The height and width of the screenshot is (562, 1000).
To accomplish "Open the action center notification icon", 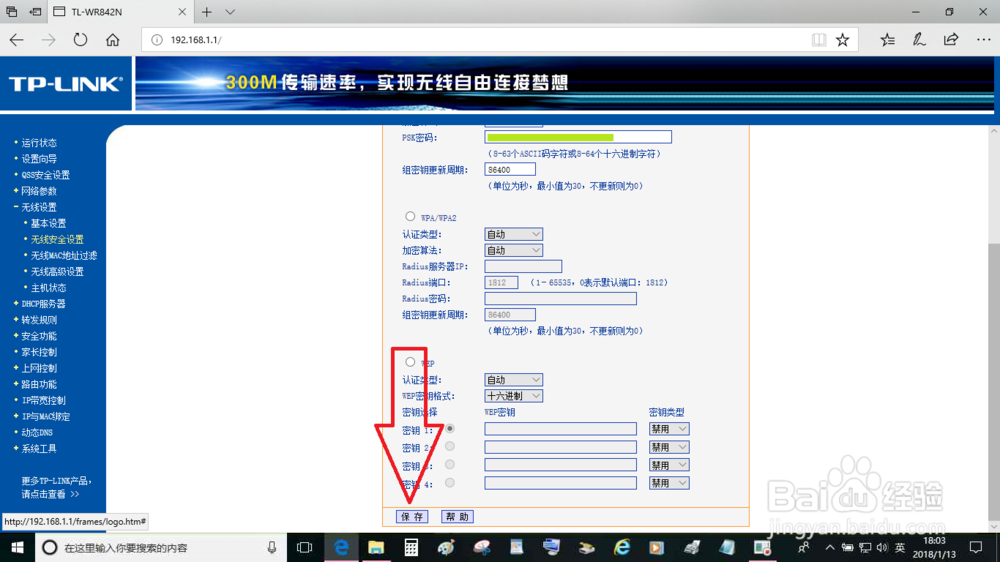I will click(976, 547).
